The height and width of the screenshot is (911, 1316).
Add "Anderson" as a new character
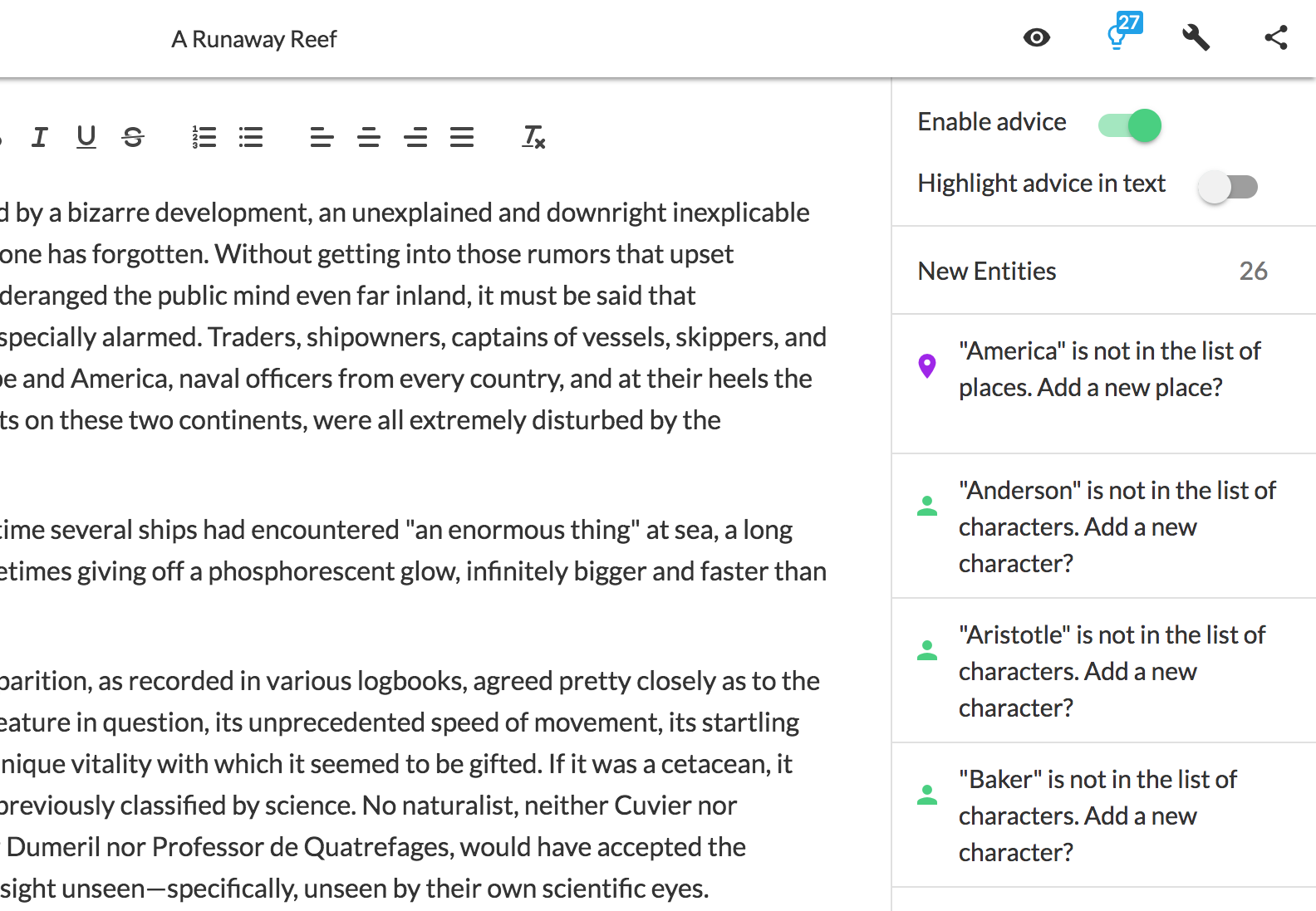pyautogui.click(x=1103, y=527)
